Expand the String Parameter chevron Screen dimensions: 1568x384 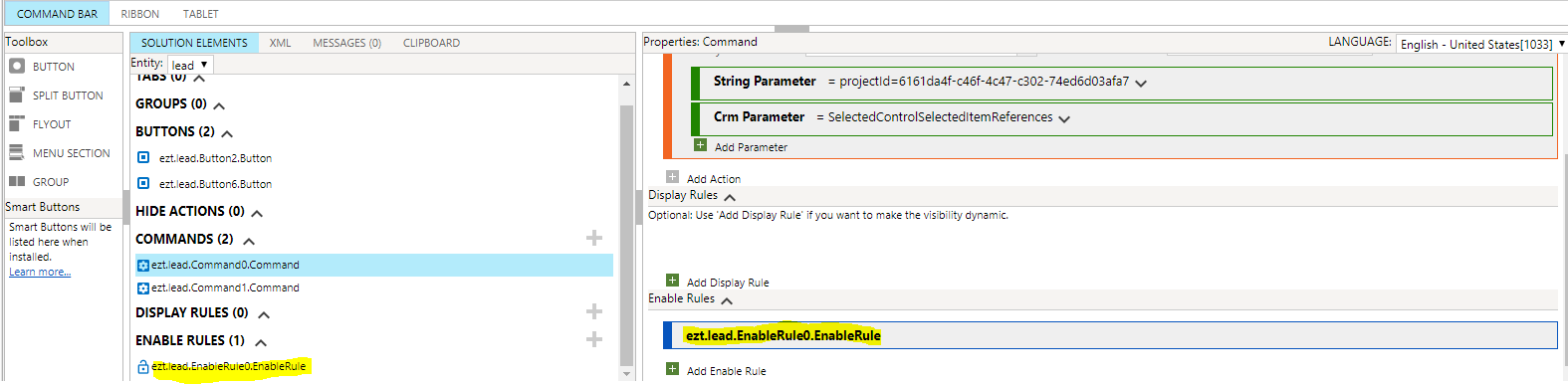pyautogui.click(x=1141, y=84)
